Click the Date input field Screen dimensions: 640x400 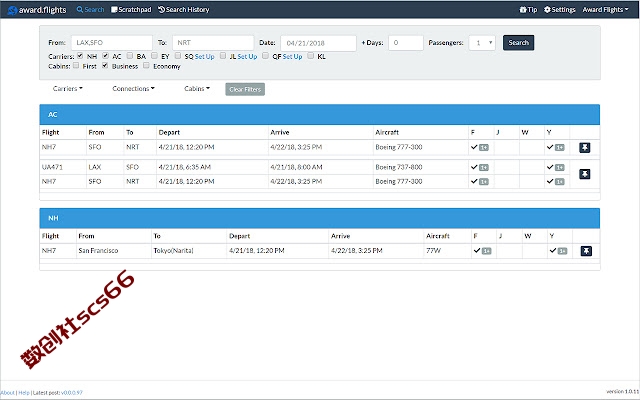[x=318, y=43]
